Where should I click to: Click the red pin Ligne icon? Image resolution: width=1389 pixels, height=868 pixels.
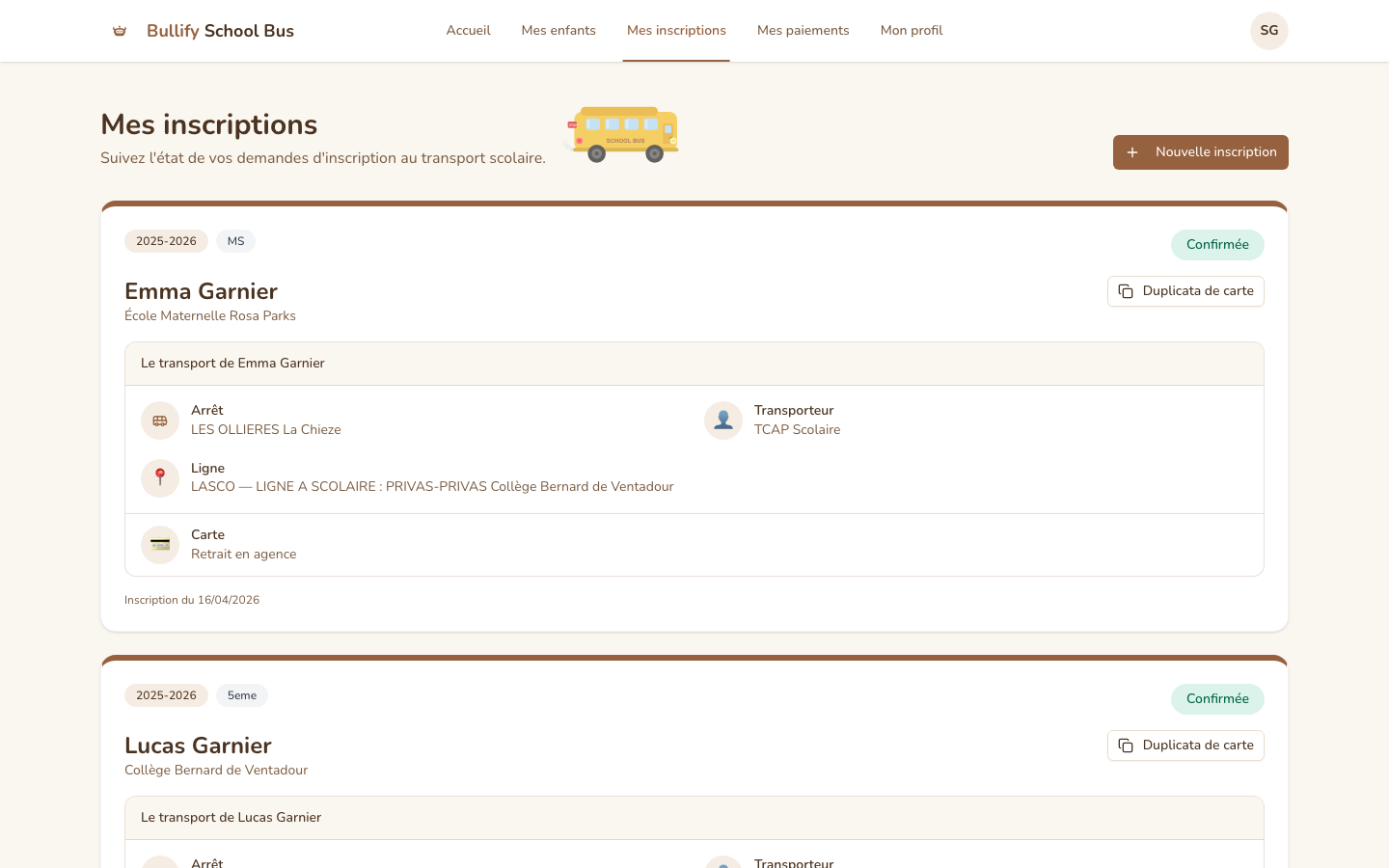tap(160, 477)
